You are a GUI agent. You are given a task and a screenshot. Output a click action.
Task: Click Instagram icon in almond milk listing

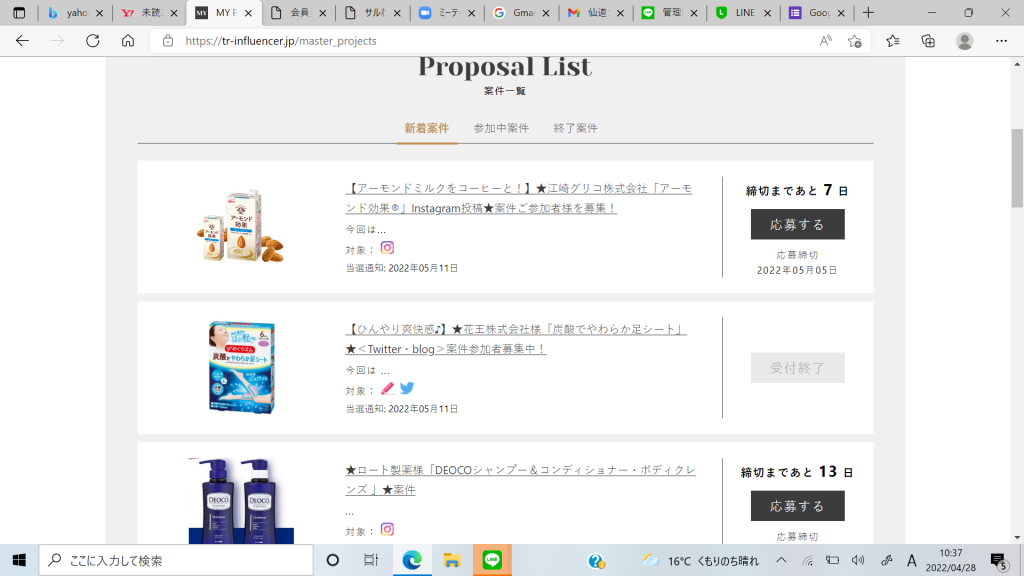[x=387, y=248]
